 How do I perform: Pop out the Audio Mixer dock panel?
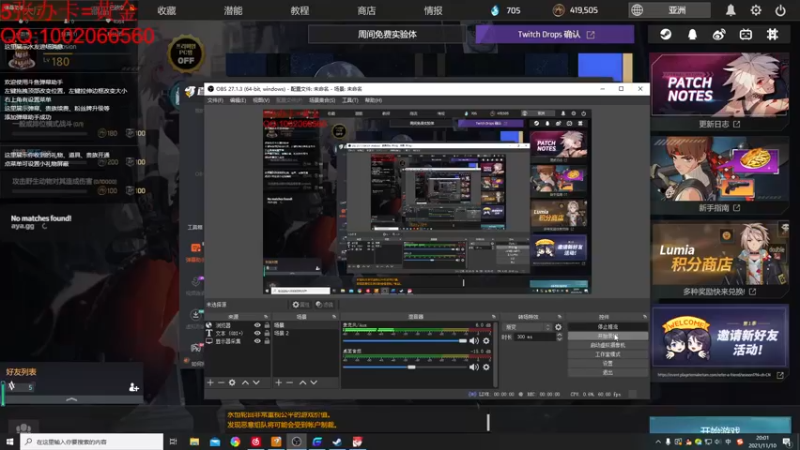pos(493,317)
